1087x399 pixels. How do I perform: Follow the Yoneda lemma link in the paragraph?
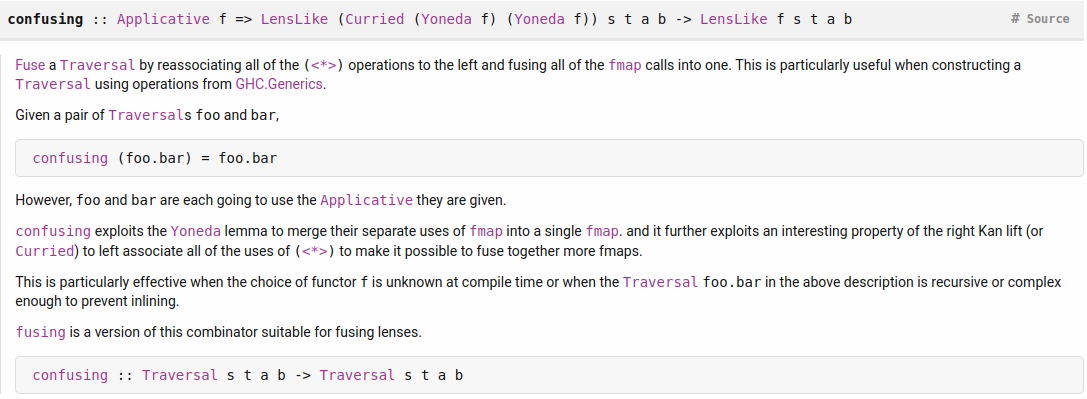(x=195, y=231)
